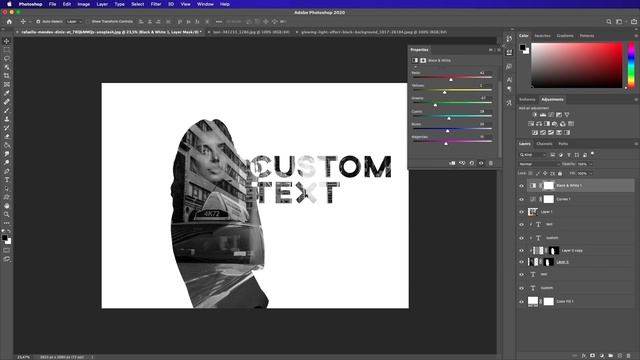Switch to the Gradients tab
Viewport: 640px width, 360px height.
pos(565,36)
